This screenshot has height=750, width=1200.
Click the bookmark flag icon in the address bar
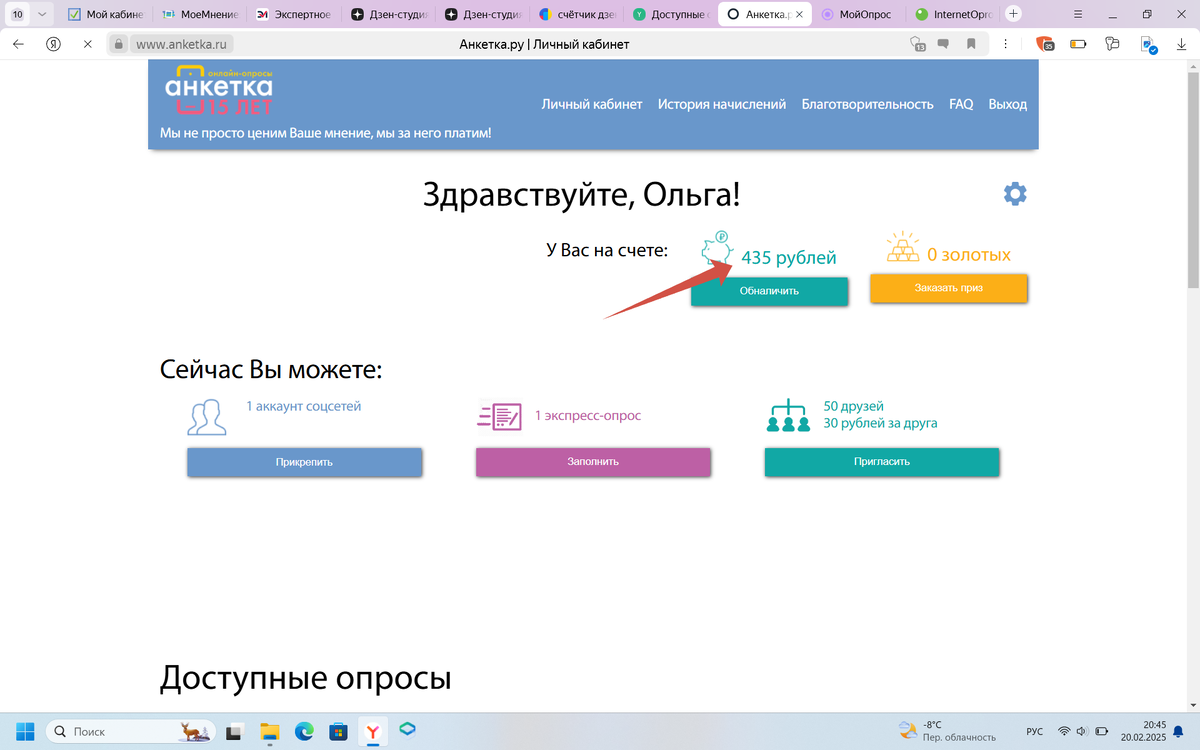[x=970, y=44]
